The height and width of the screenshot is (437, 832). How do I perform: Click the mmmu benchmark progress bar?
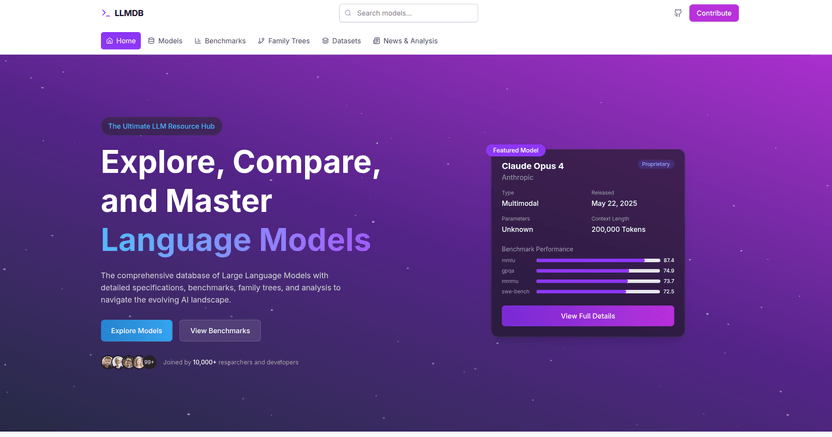(598, 281)
